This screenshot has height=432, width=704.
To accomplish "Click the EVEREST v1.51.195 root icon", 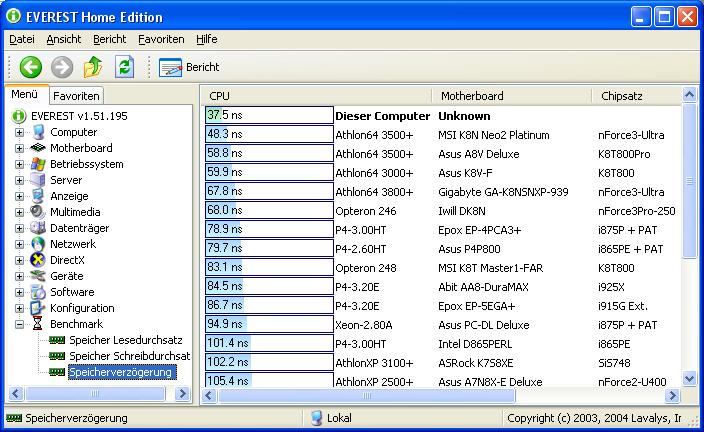I will (18, 116).
